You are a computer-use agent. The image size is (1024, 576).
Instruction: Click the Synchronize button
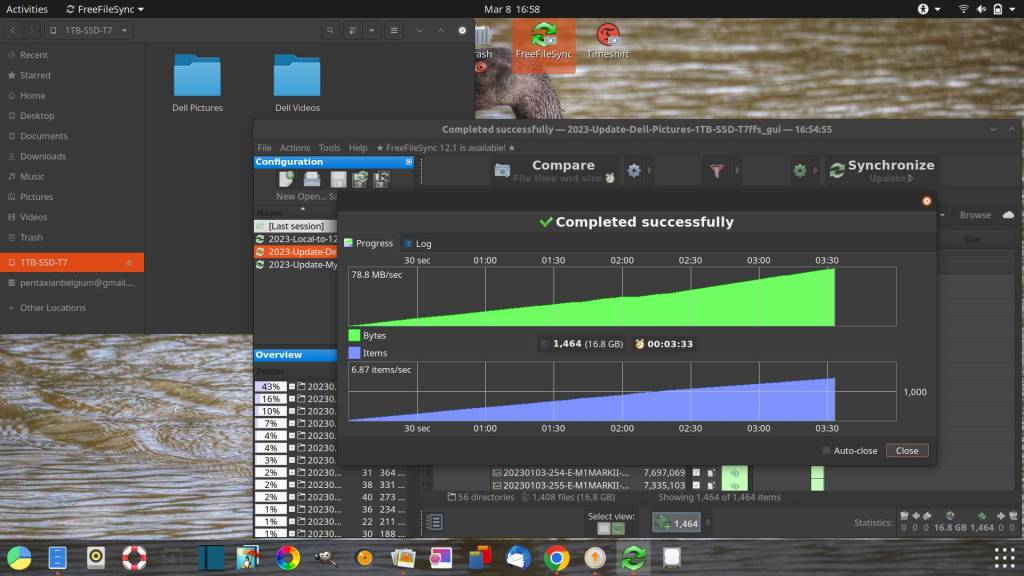[880, 171]
